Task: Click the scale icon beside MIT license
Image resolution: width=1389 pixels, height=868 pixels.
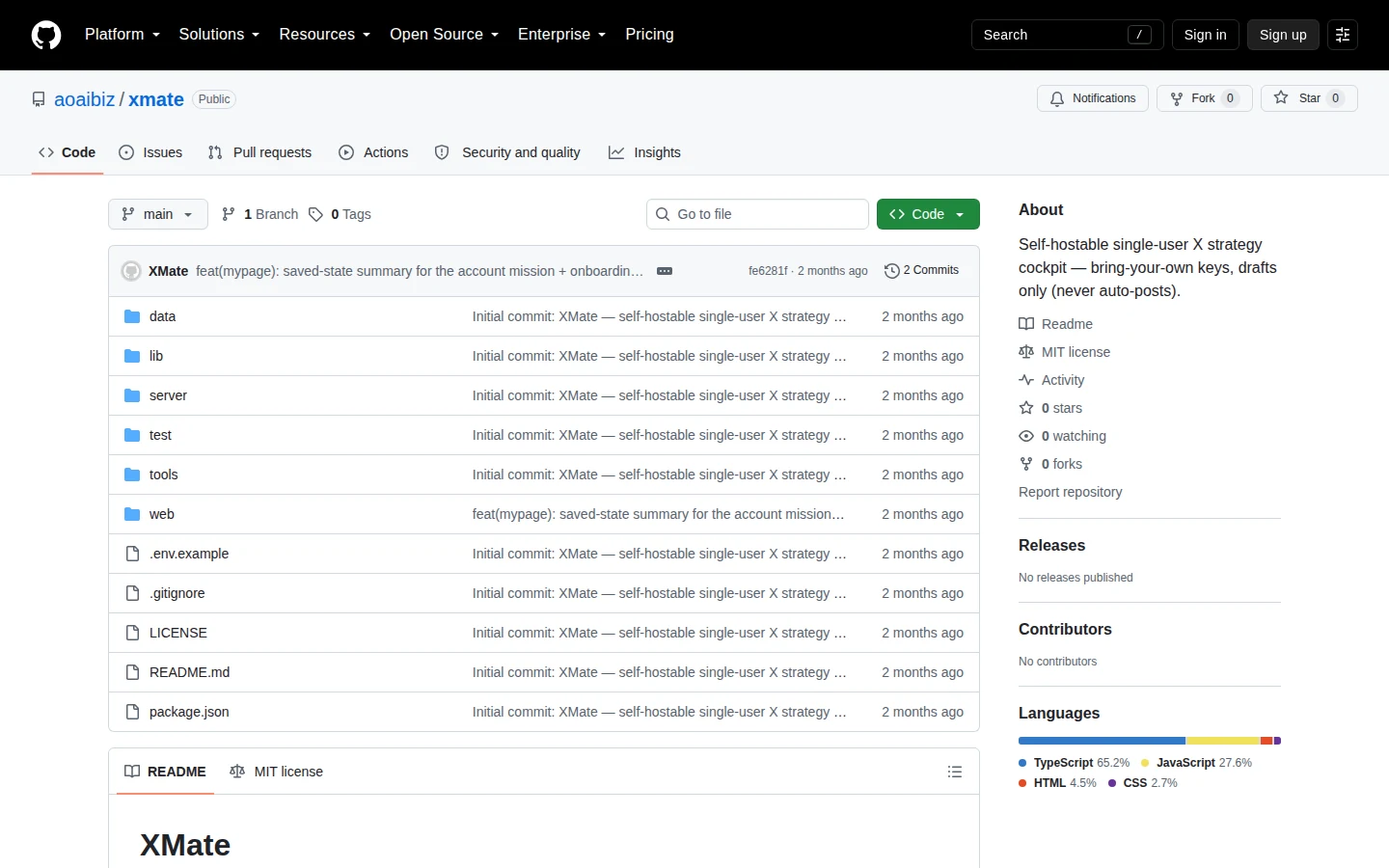Action: click(1026, 352)
